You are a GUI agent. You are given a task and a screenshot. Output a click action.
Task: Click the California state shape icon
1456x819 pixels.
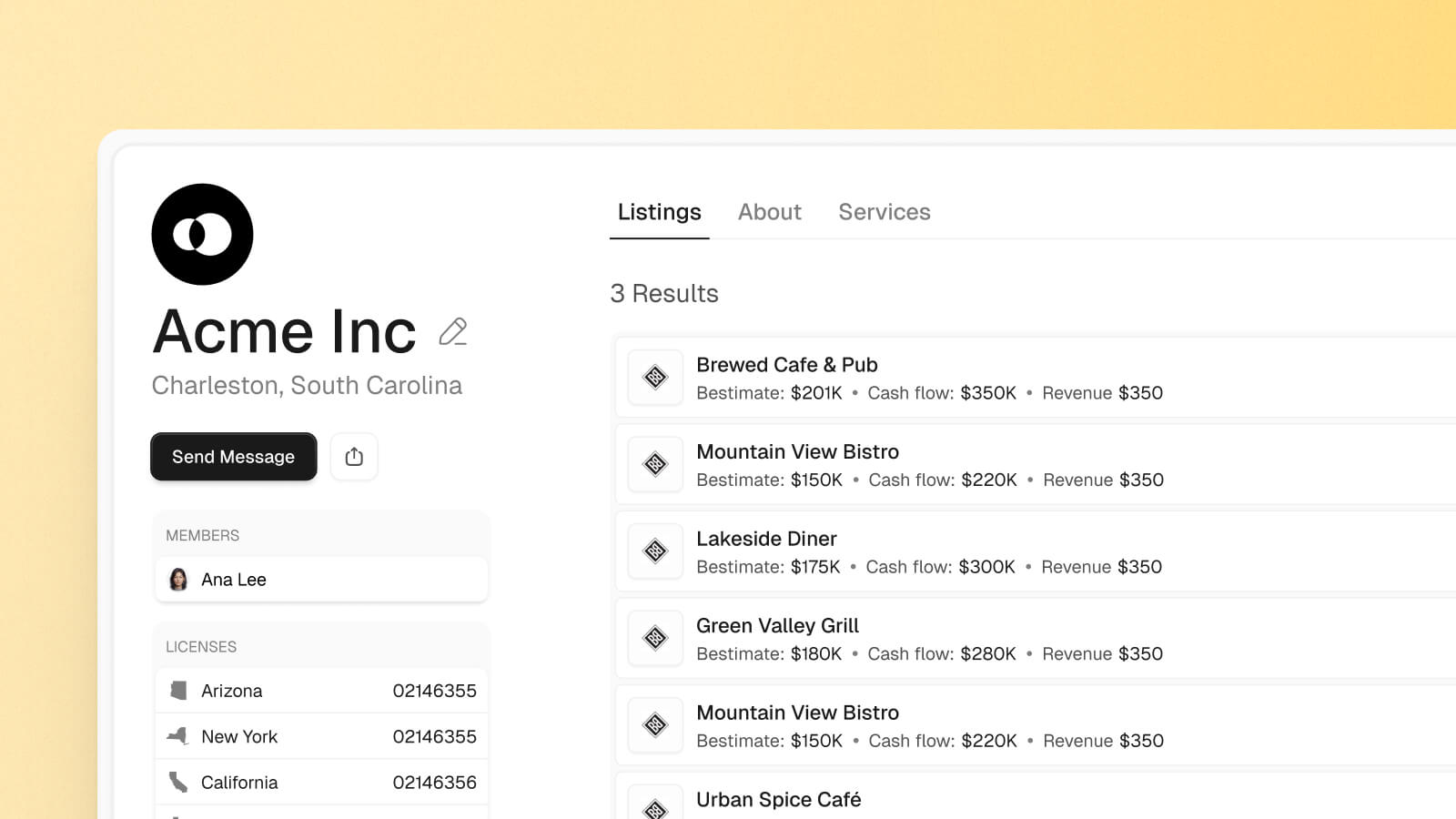point(178,783)
